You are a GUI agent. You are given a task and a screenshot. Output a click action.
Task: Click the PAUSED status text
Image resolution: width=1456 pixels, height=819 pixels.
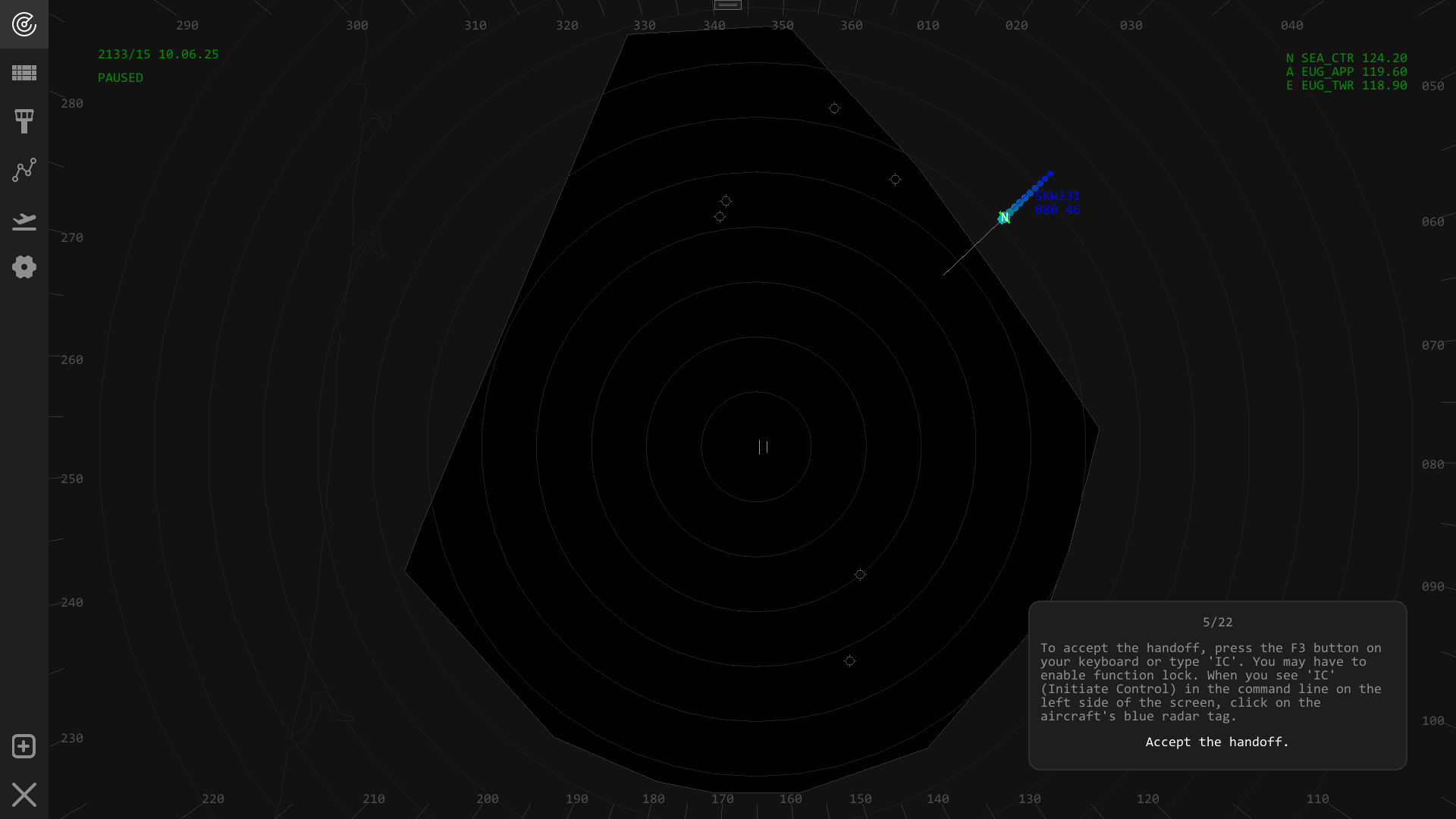point(121,78)
